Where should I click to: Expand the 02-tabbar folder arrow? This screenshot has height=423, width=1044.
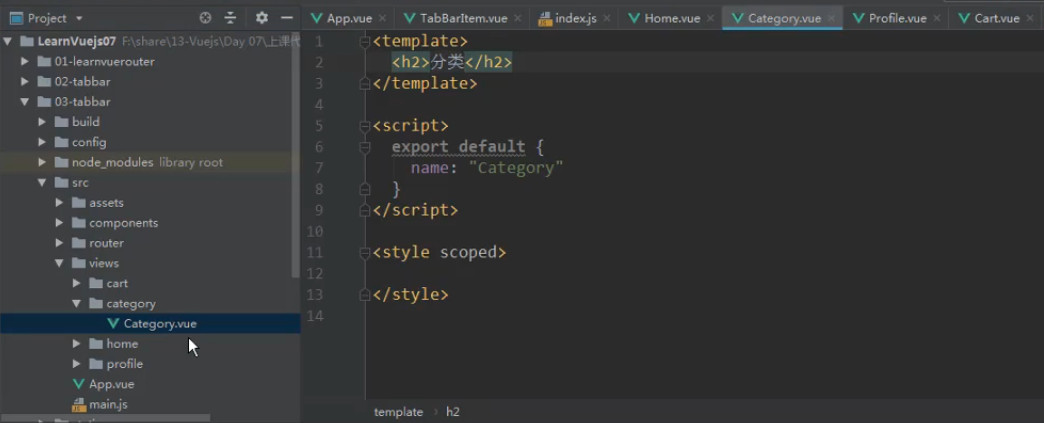pos(25,82)
